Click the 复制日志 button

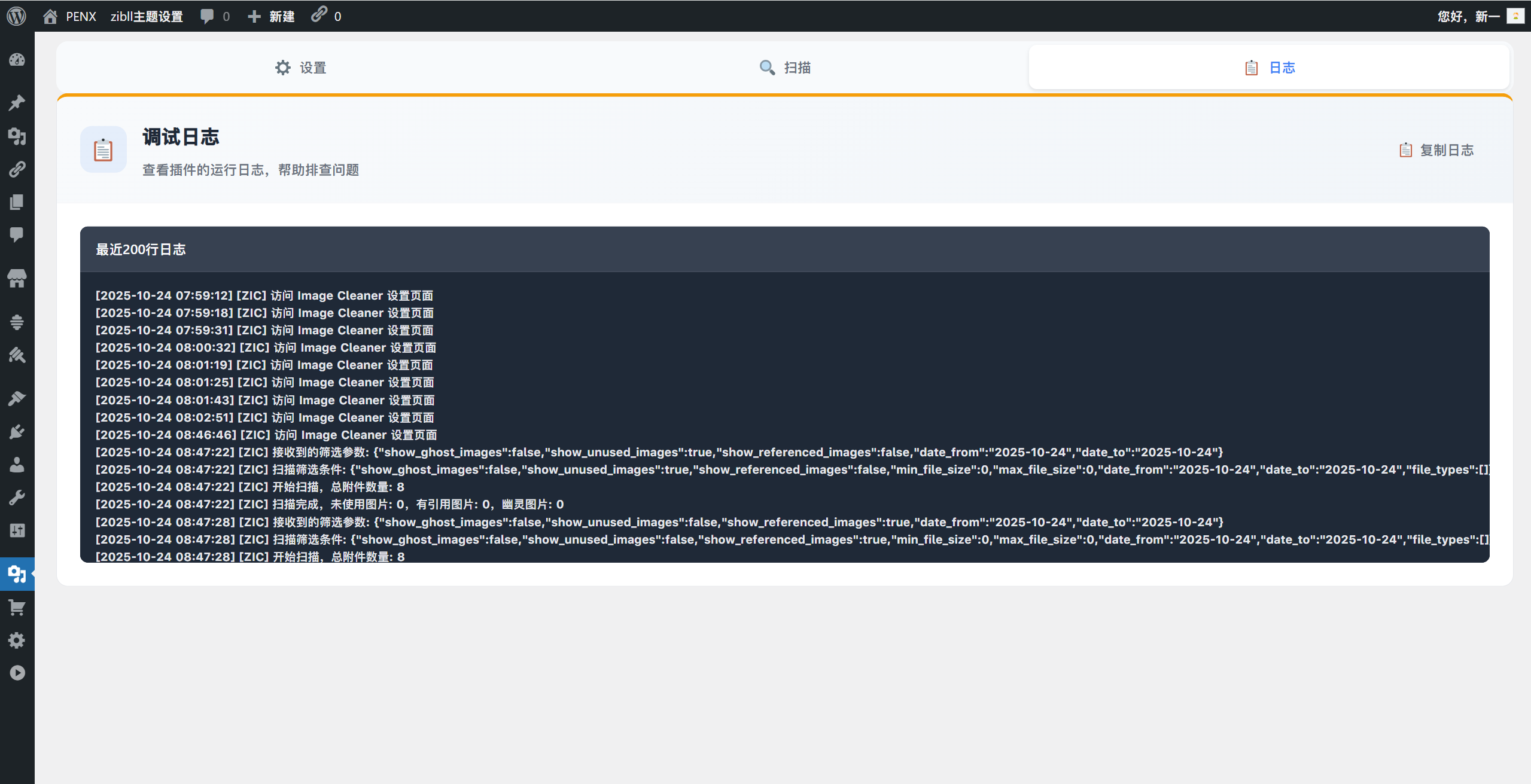[x=1436, y=150]
